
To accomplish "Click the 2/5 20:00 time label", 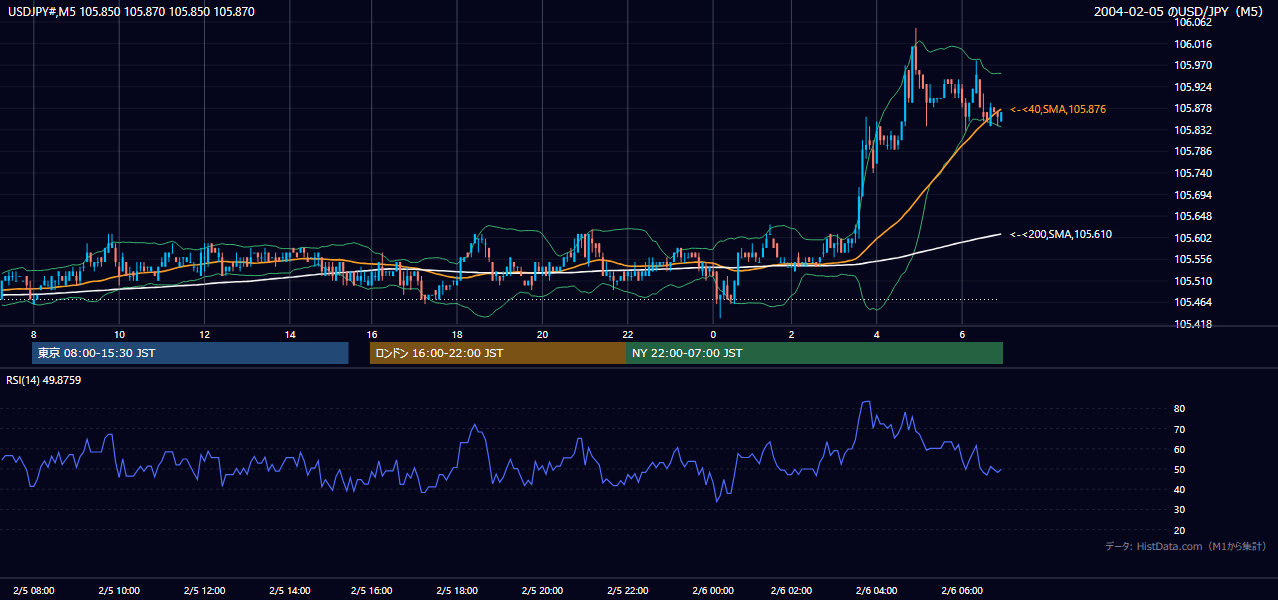I will click(x=541, y=590).
